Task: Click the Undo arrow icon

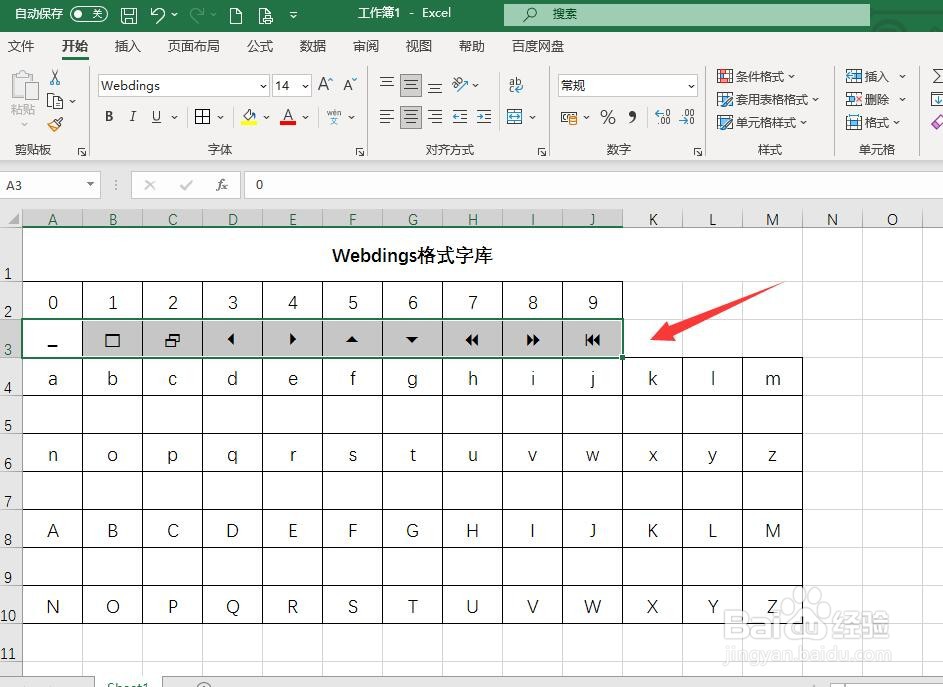Action: 158,14
